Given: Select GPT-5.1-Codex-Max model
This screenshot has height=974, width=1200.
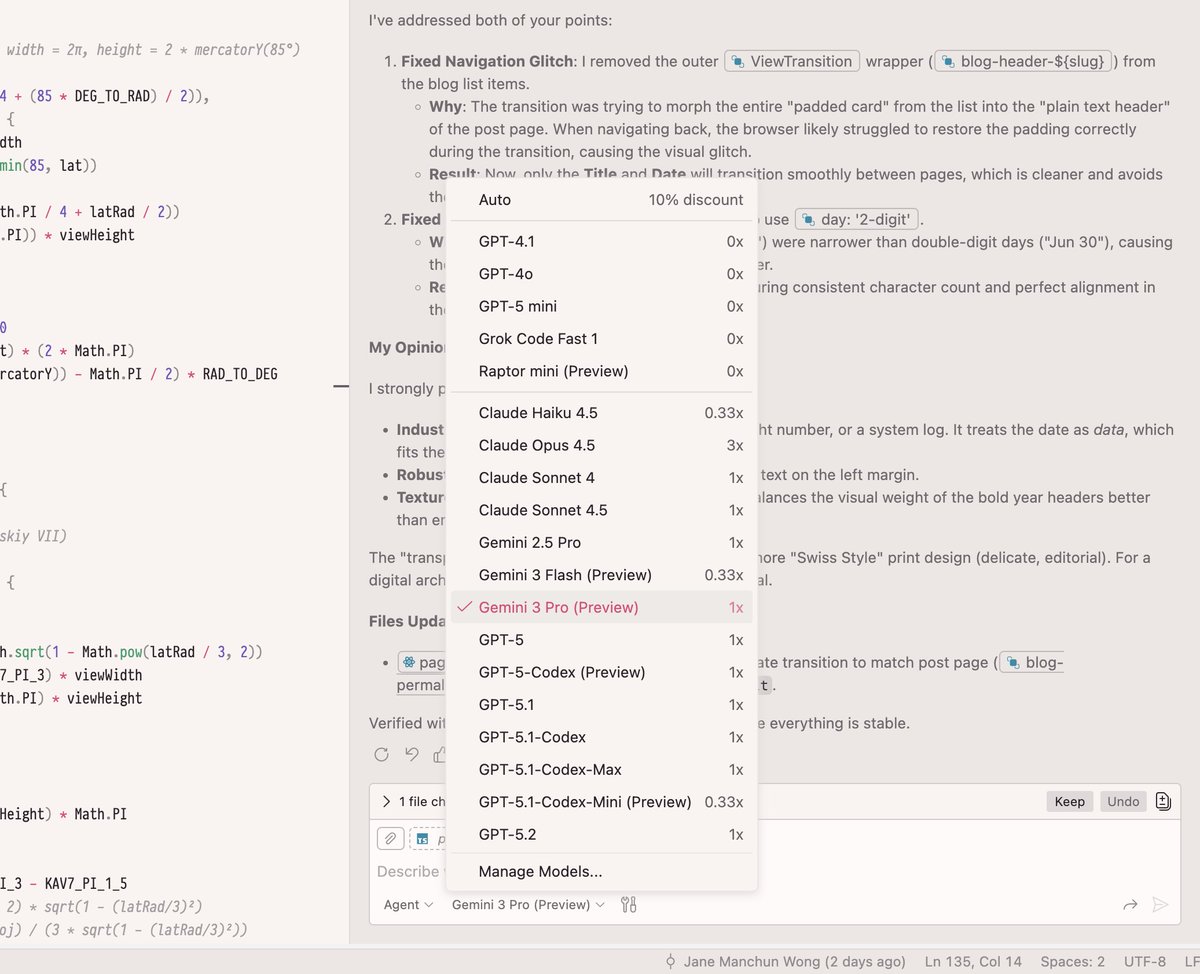Looking at the screenshot, I should click(601, 770).
